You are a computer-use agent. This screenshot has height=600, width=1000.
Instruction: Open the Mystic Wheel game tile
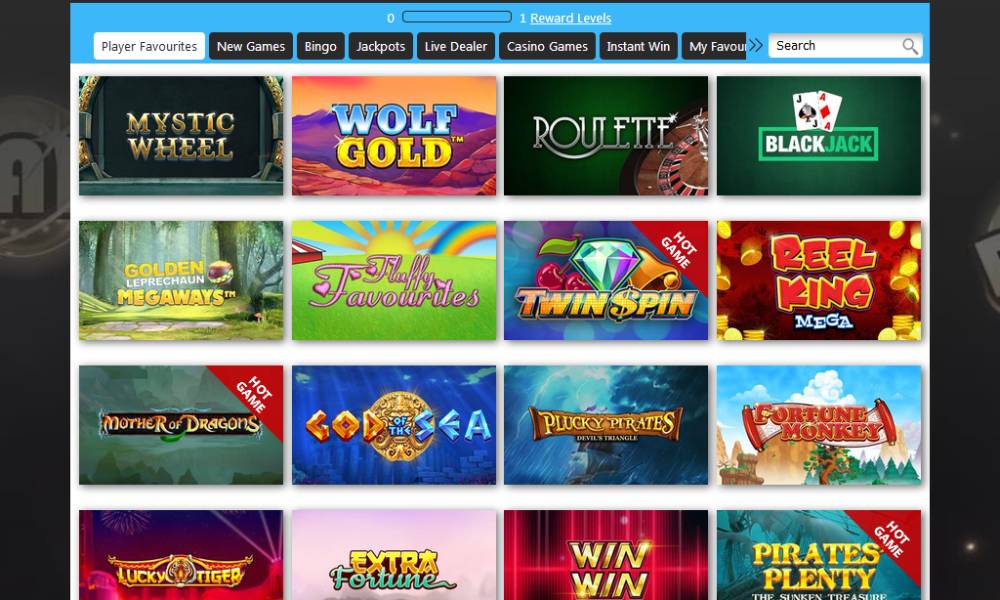point(181,136)
